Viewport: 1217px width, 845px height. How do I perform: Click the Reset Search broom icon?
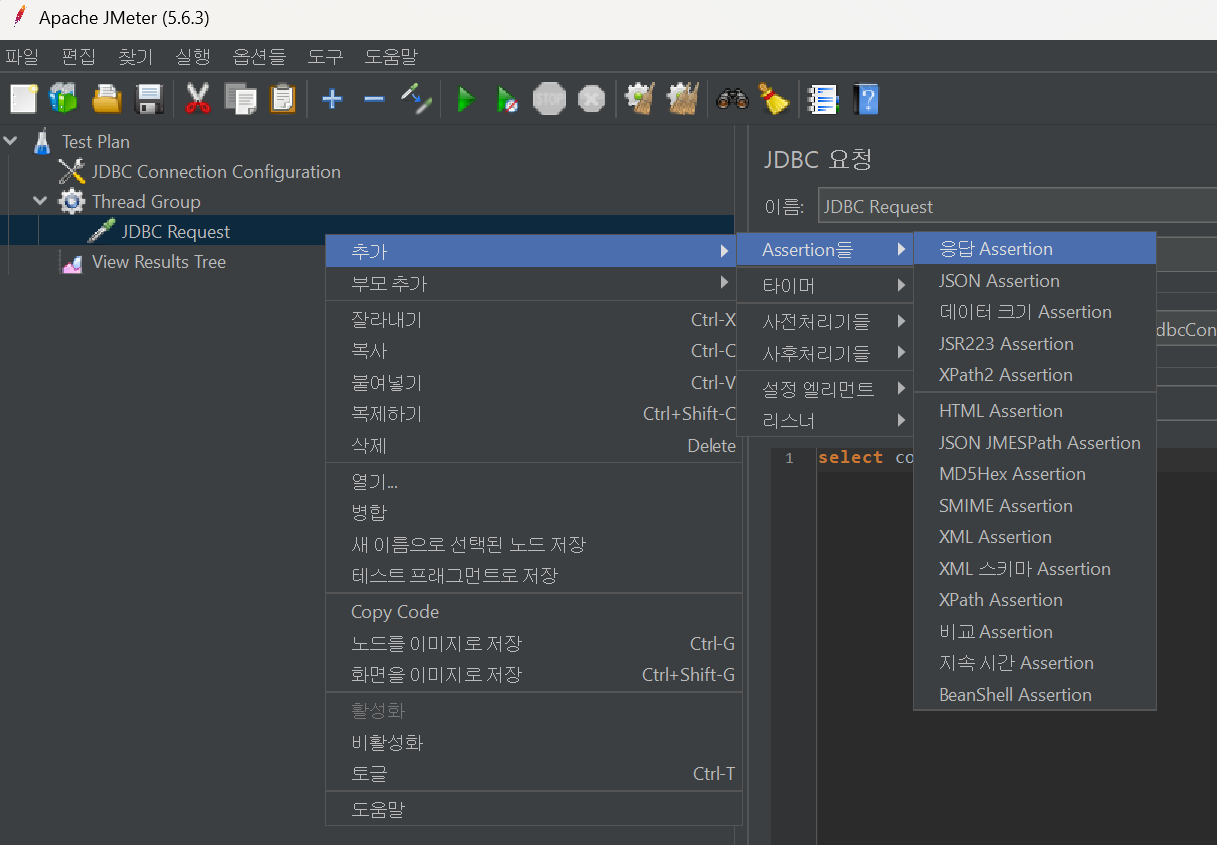pos(772,98)
